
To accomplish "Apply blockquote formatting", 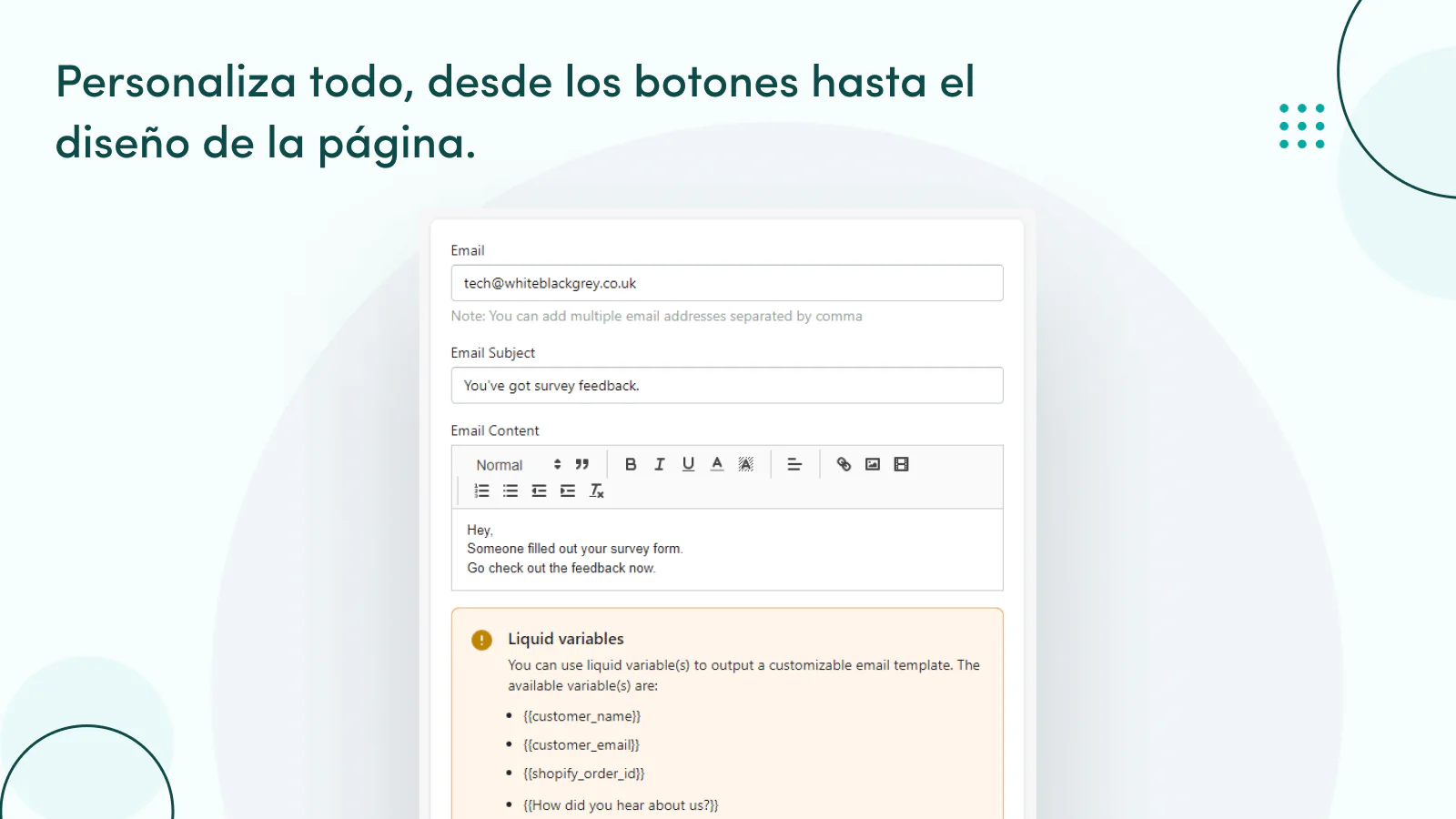I will click(x=582, y=464).
